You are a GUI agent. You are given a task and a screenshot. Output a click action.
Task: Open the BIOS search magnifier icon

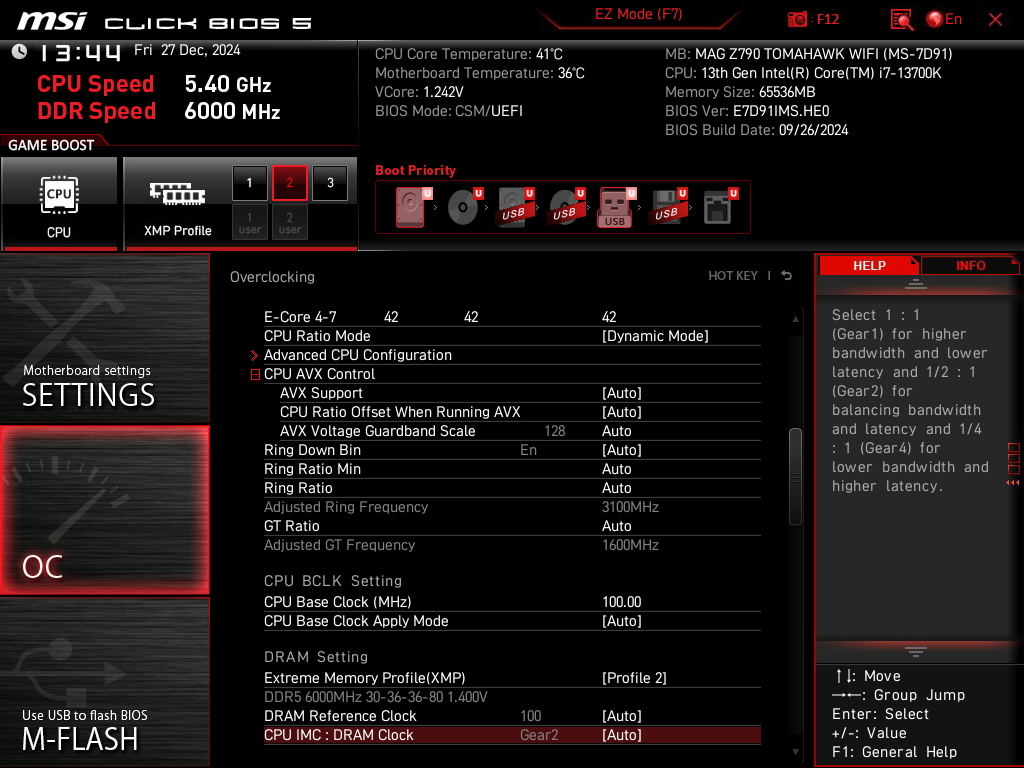(x=901, y=20)
